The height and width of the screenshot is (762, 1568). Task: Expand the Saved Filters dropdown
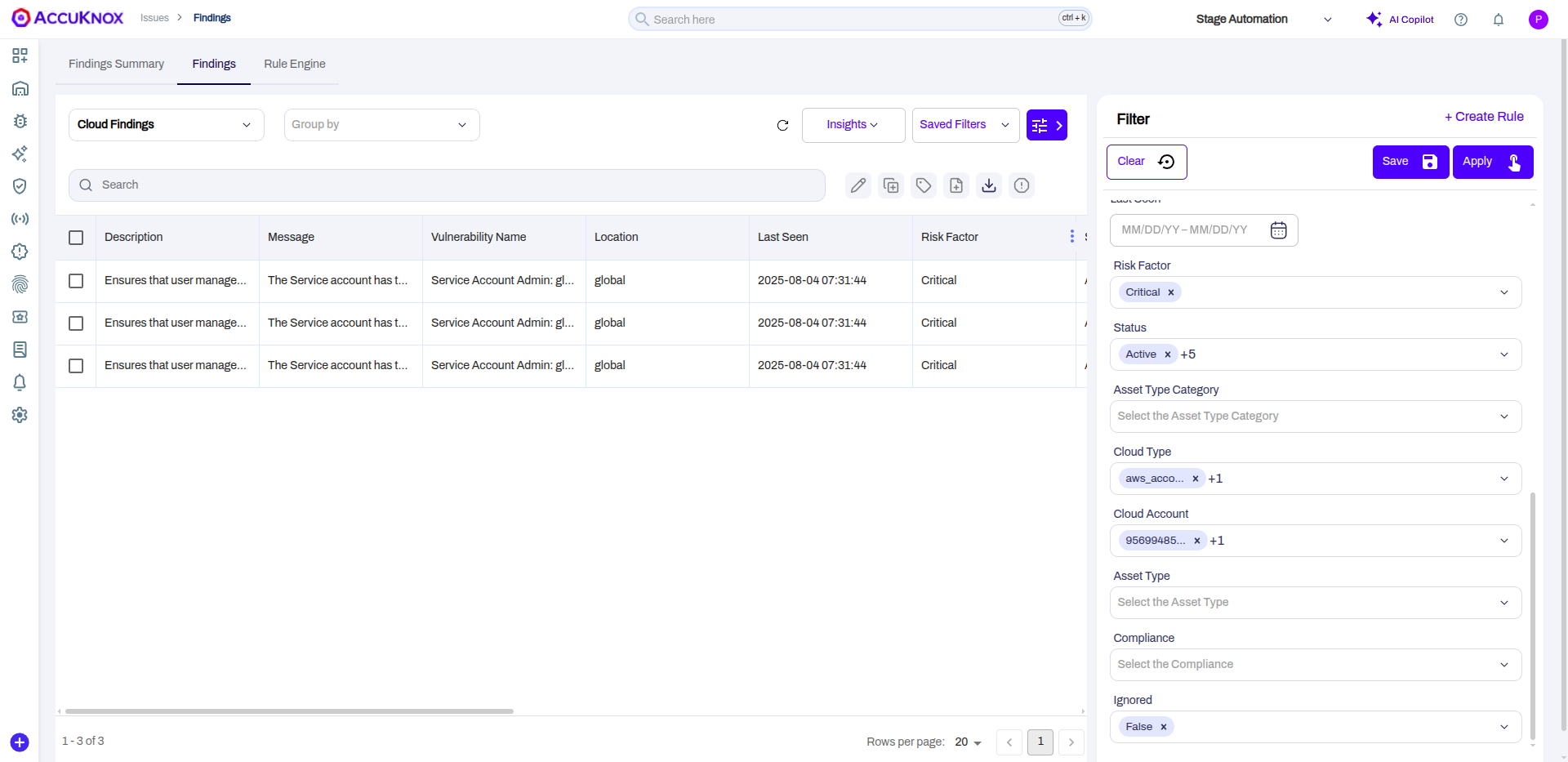[x=965, y=125]
